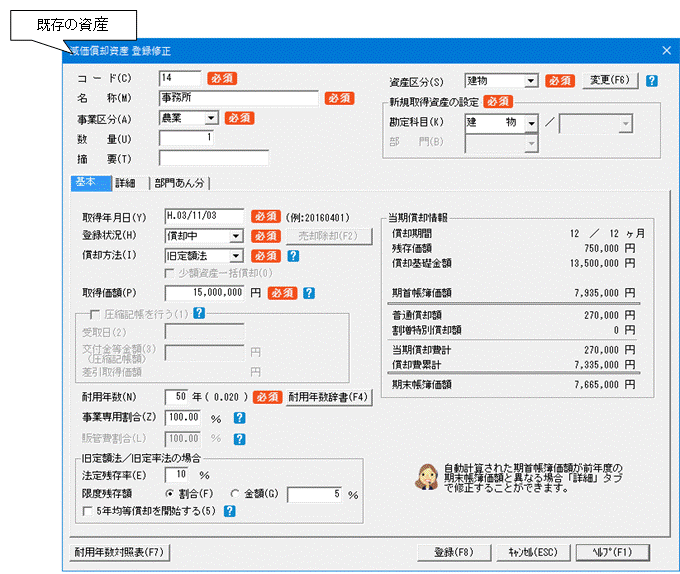Screen dimensions: 680x574
Task: Click キャンセル(ESC) button
Action: (x=533, y=552)
